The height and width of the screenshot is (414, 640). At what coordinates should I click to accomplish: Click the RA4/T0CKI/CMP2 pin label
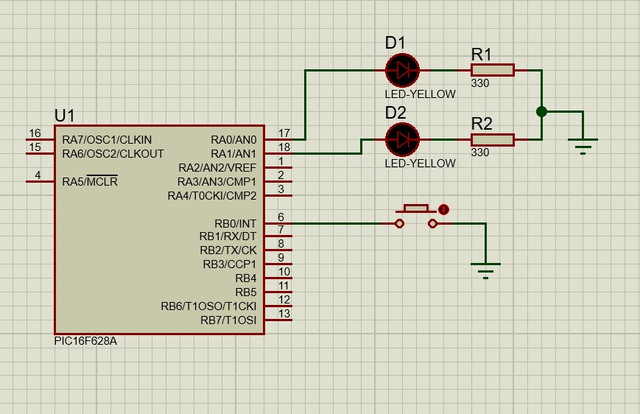tap(212, 196)
